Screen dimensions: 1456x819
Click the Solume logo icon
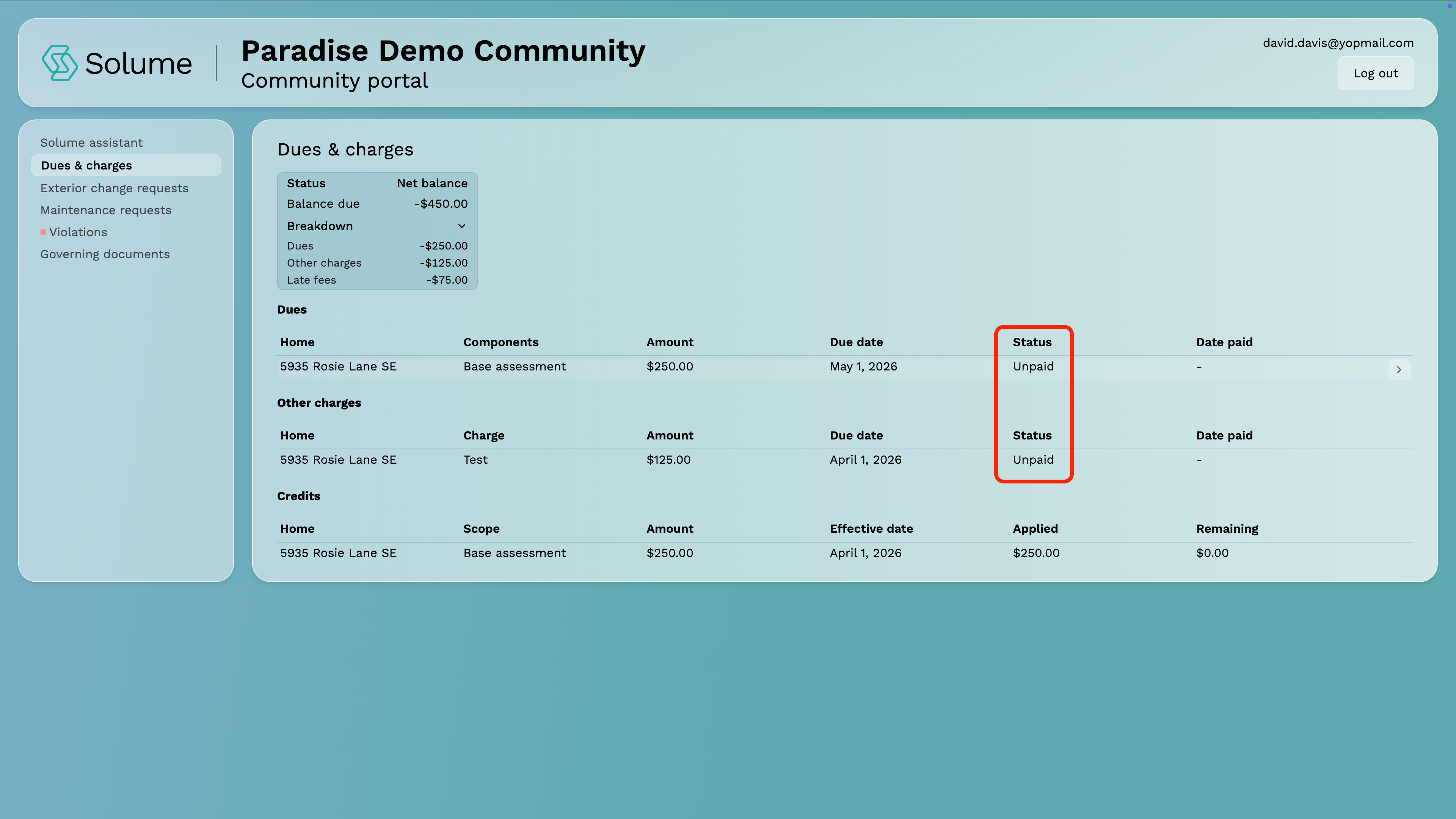point(60,63)
